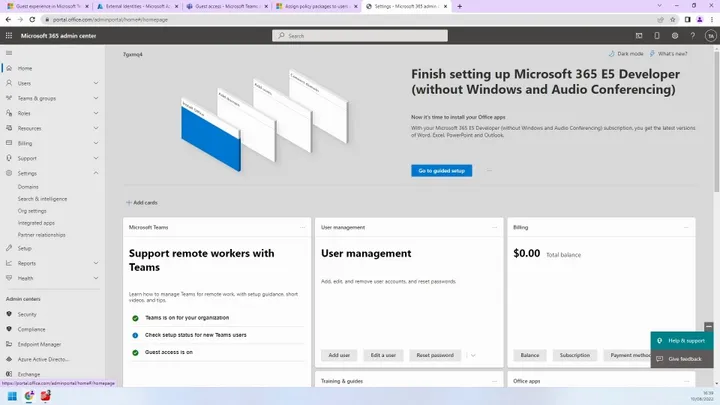Click Give feedback button

pyautogui.click(x=681, y=359)
